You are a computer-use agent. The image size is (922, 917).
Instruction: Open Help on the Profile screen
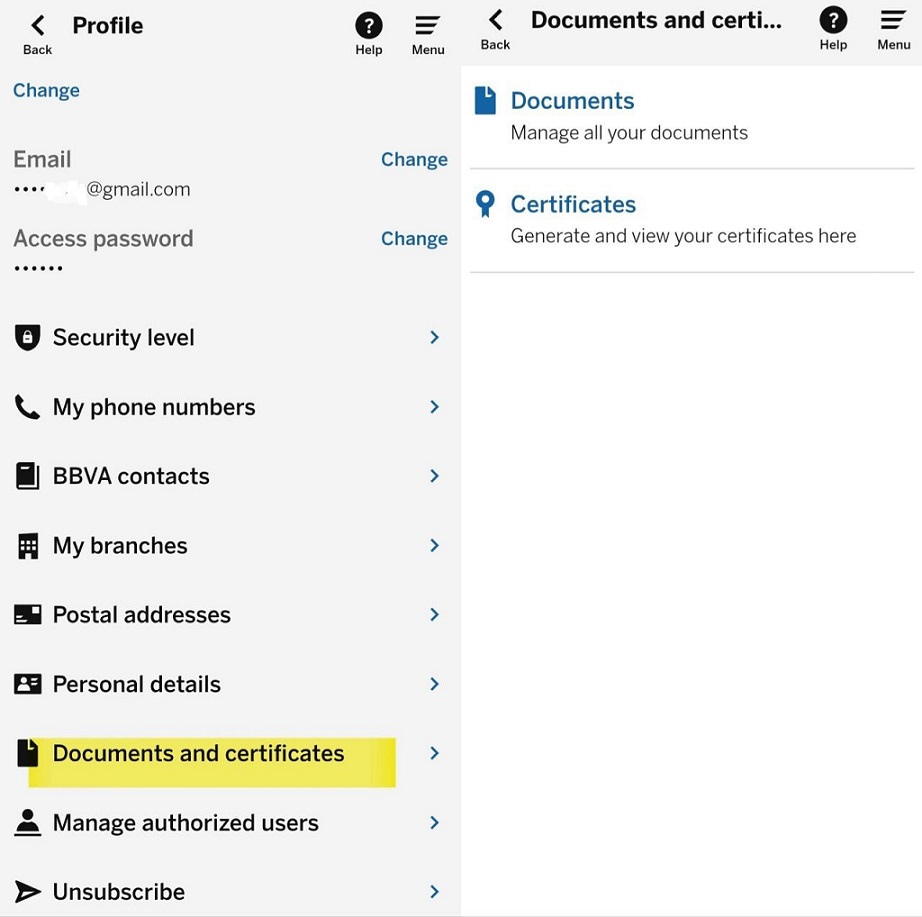tap(369, 35)
